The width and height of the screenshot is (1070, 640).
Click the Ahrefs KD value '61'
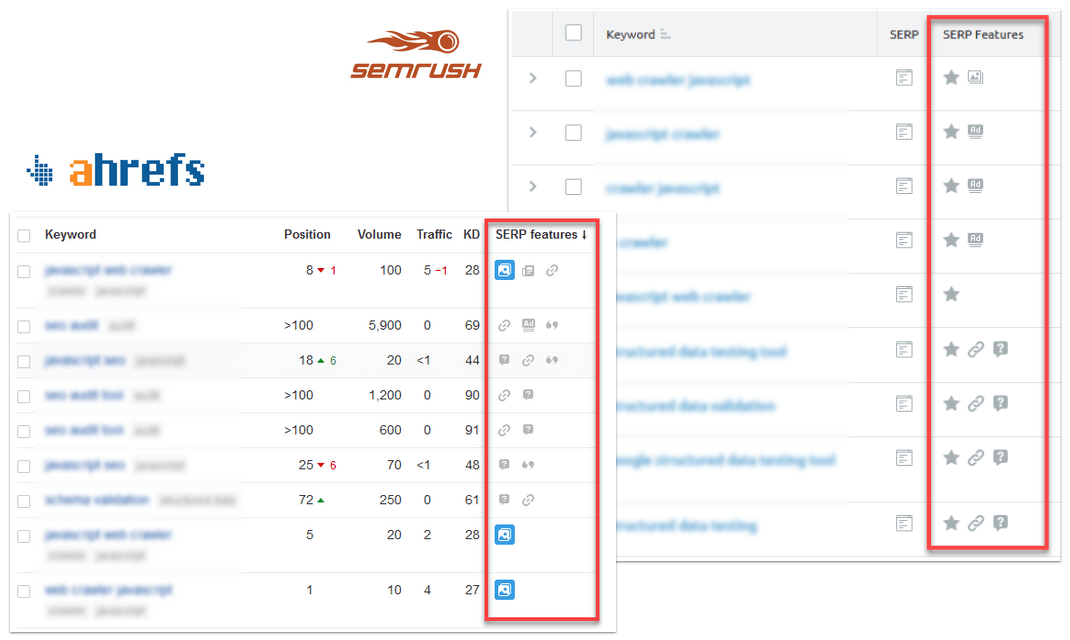point(472,499)
